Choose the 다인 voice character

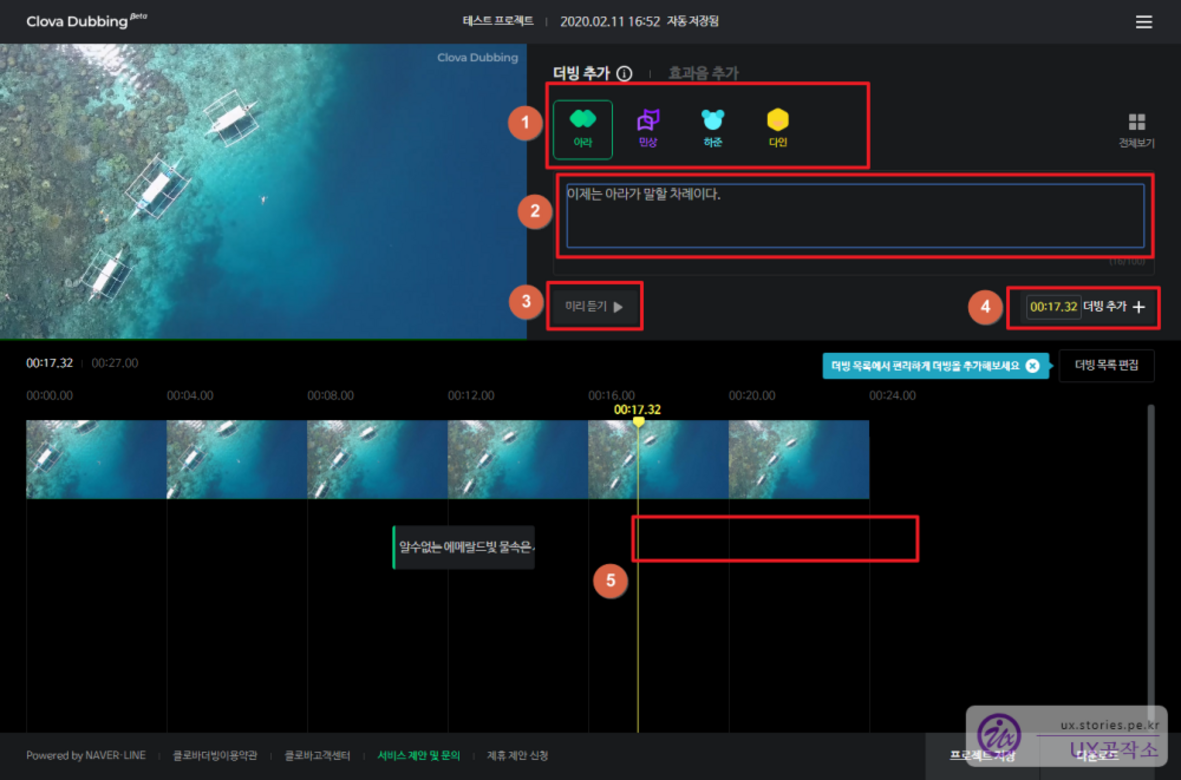click(x=778, y=128)
